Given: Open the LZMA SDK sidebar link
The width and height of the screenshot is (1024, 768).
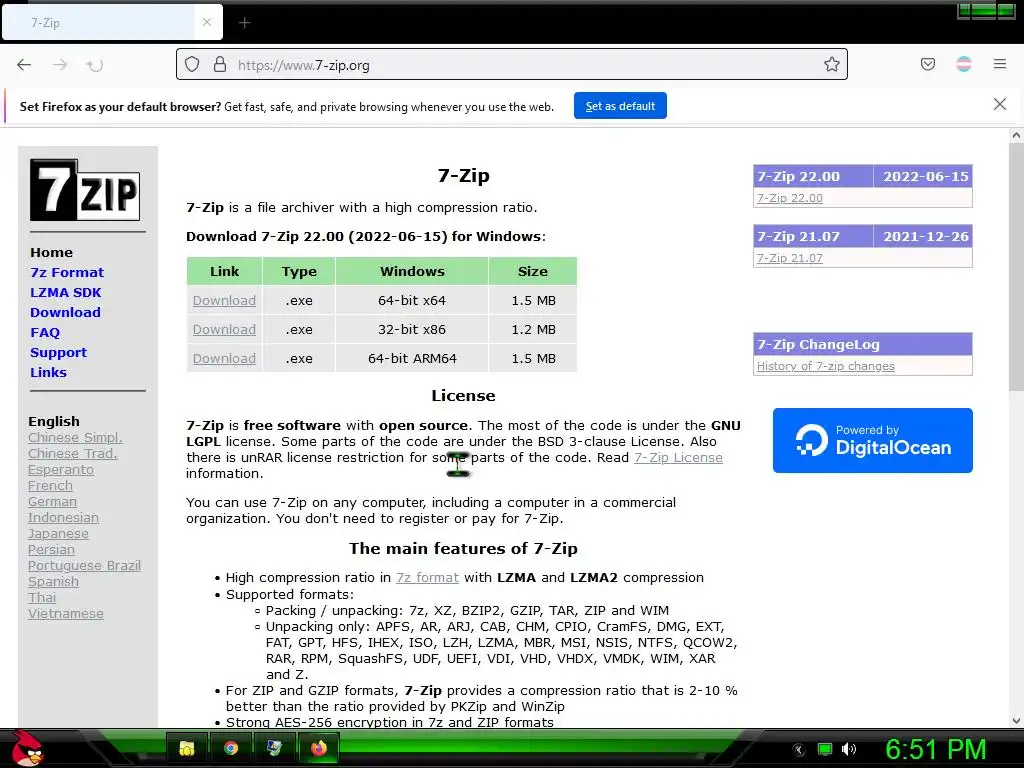Looking at the screenshot, I should pos(65,293).
